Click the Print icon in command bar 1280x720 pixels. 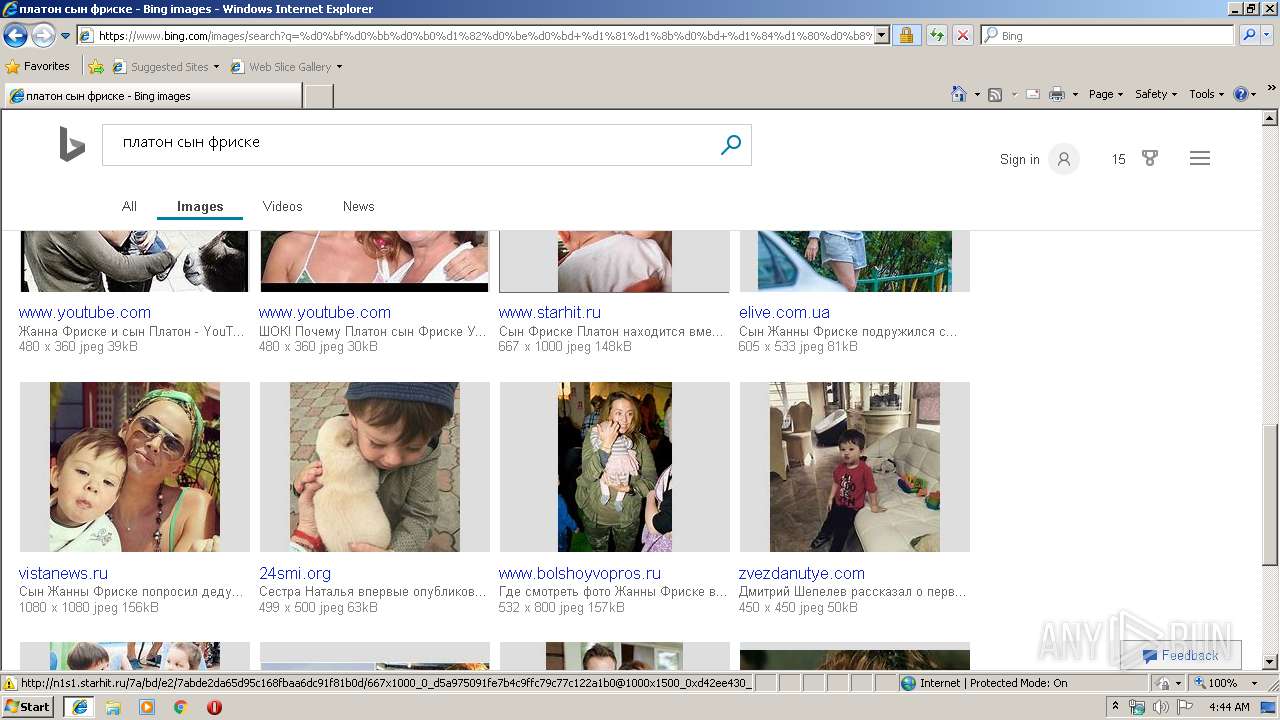coord(1057,94)
